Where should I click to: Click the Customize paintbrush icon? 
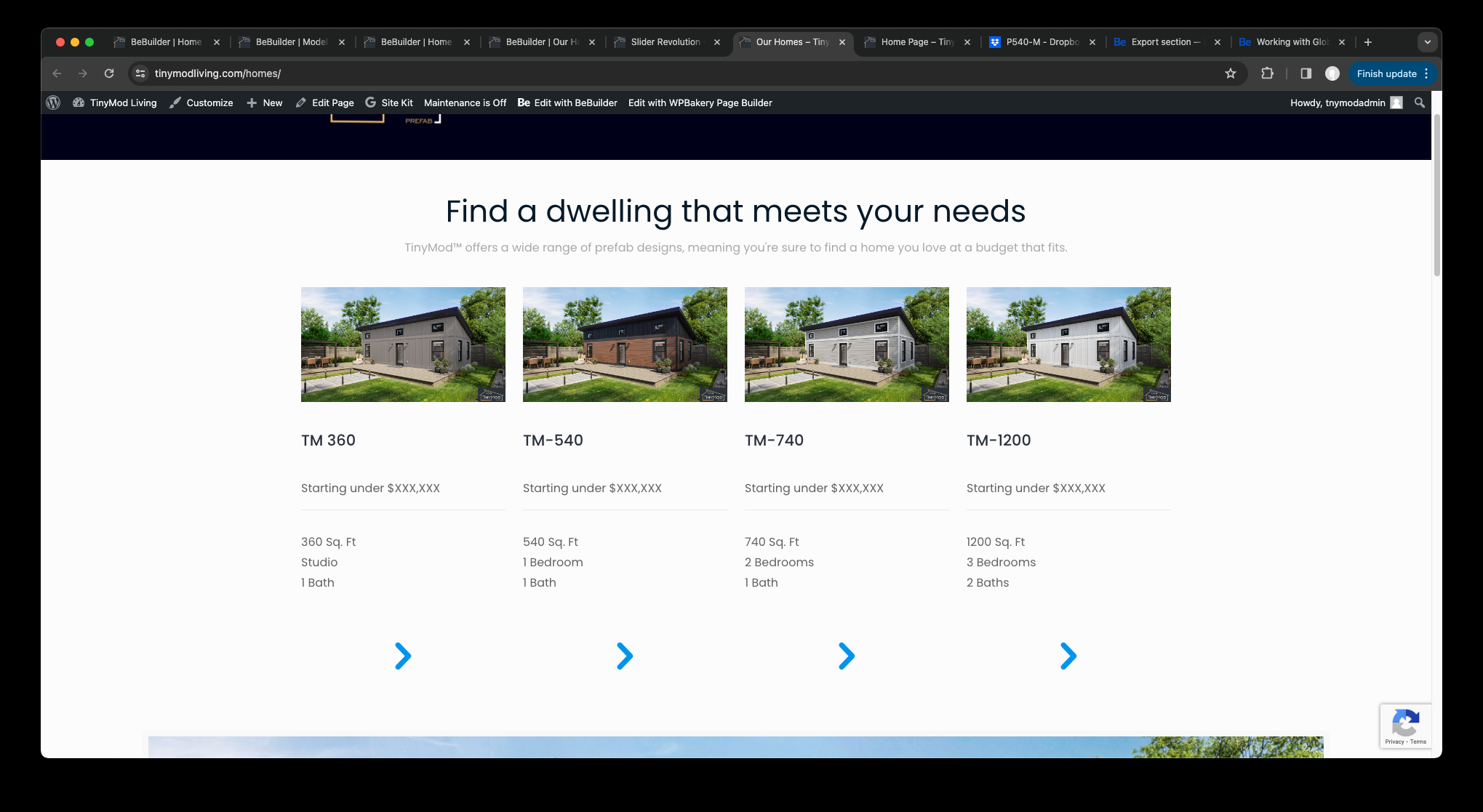[175, 102]
